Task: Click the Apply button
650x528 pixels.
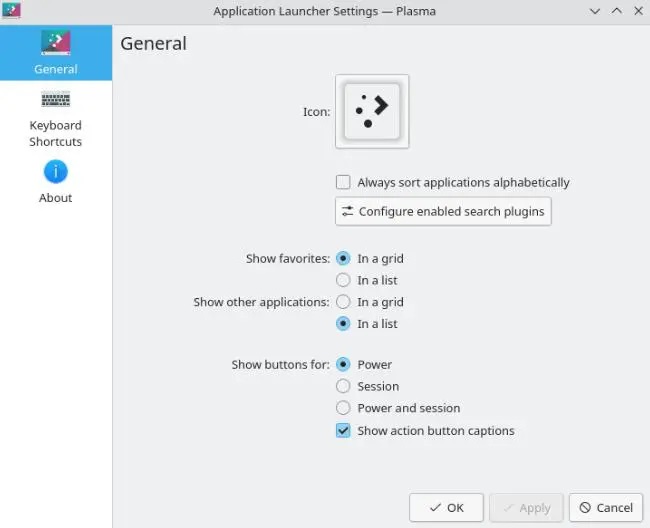Action: point(527,507)
